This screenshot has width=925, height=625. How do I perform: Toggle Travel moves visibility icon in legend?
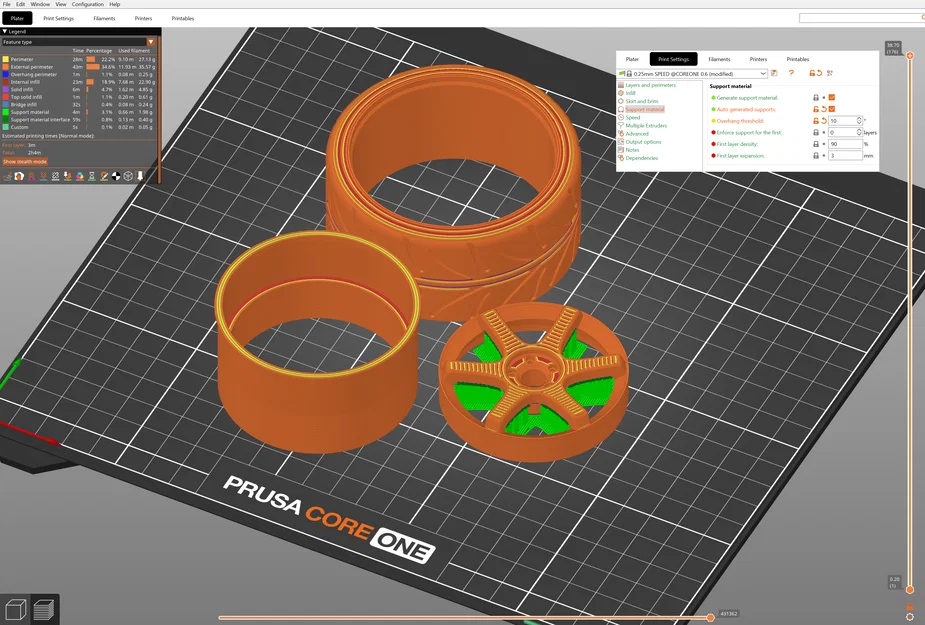click(x=7, y=176)
